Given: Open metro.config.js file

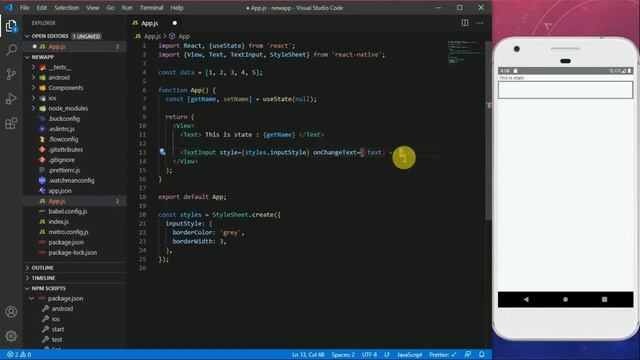Looking at the screenshot, I should [68, 232].
